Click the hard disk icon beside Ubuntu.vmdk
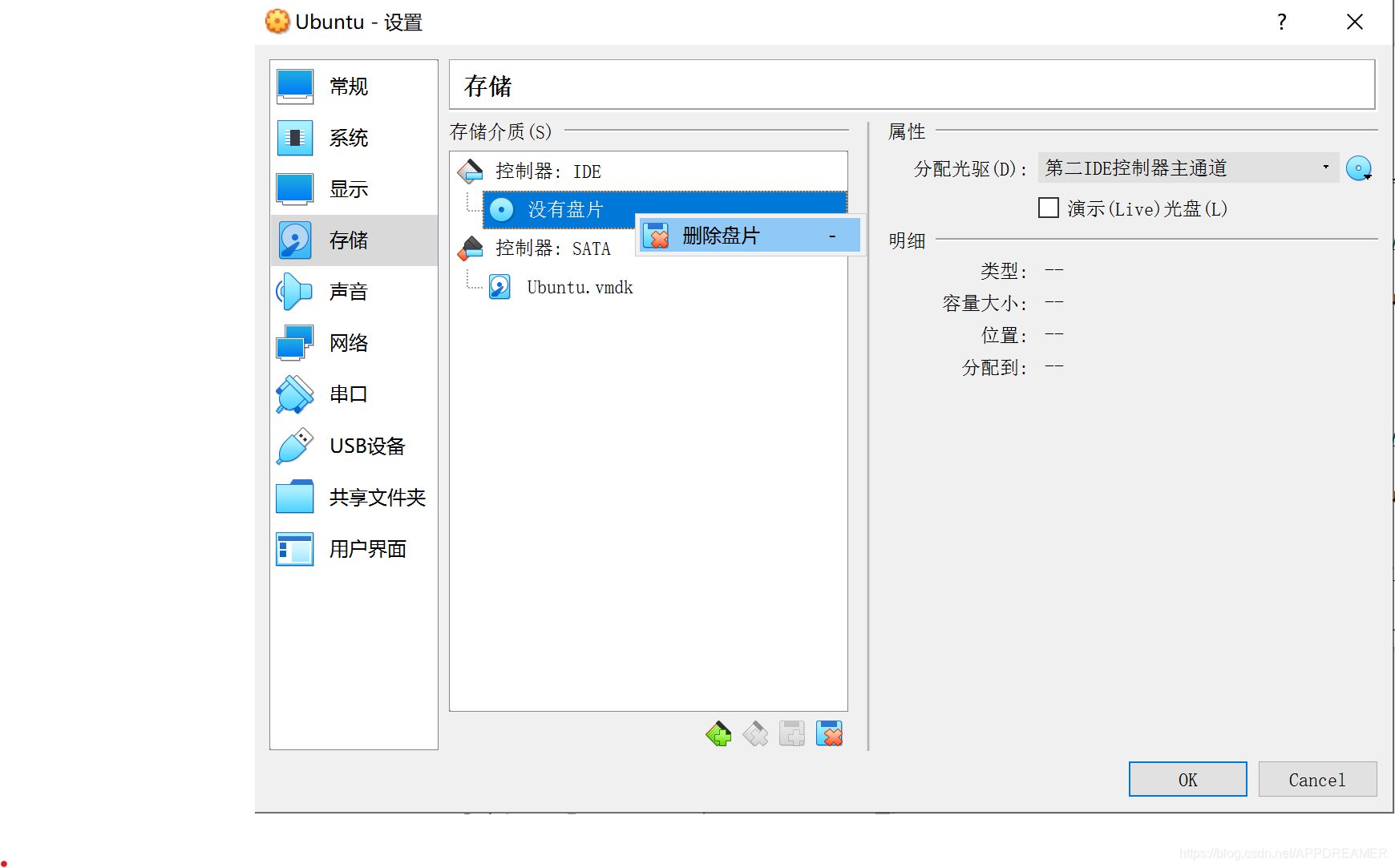Screen dimensions: 1395x868 click(499, 287)
